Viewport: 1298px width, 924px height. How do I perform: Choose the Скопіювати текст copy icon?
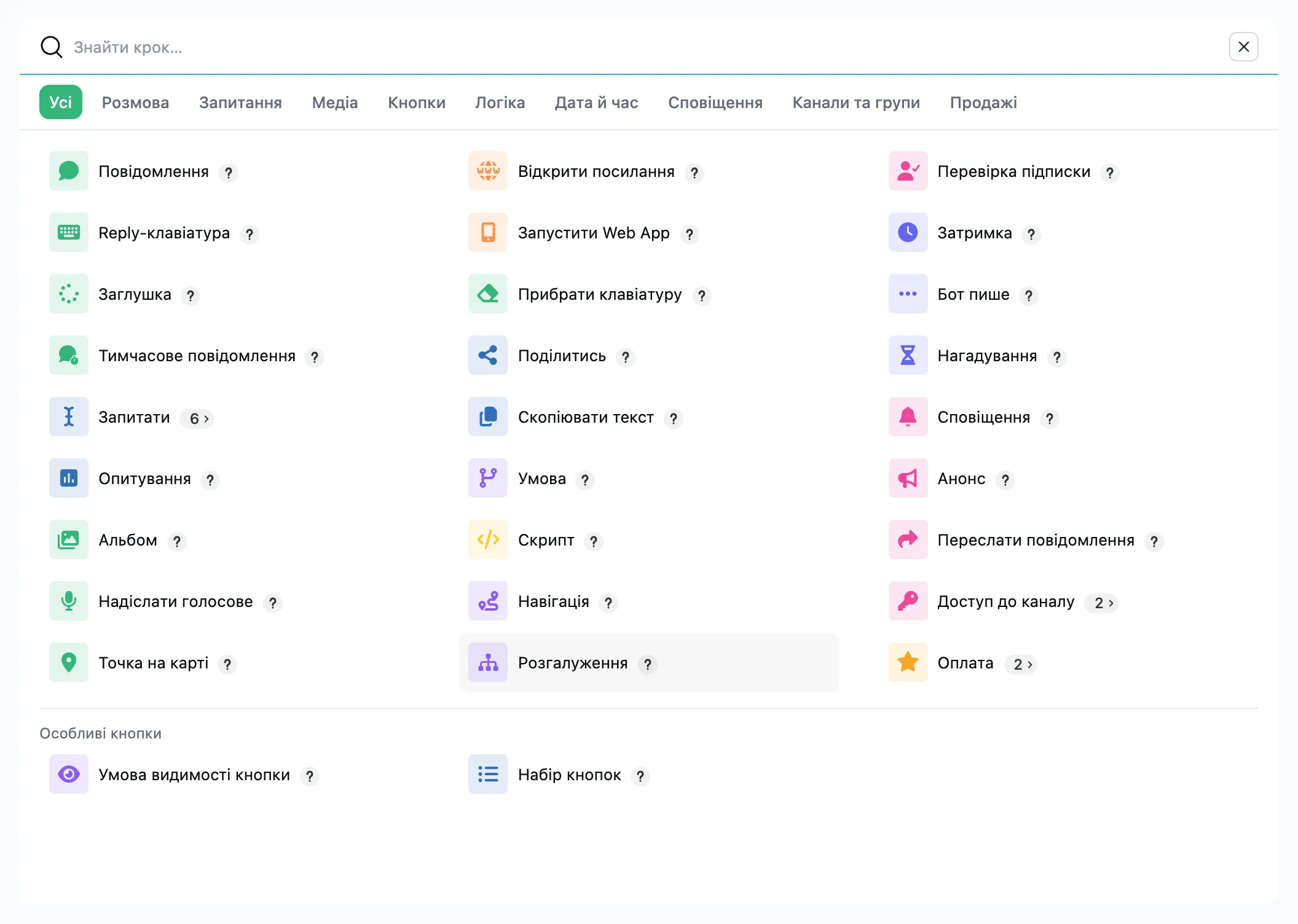(x=488, y=417)
